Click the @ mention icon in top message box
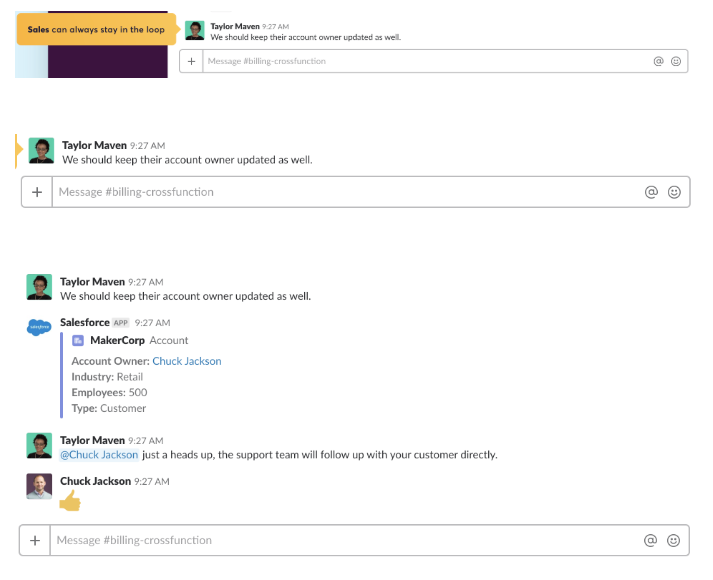 pos(658,61)
